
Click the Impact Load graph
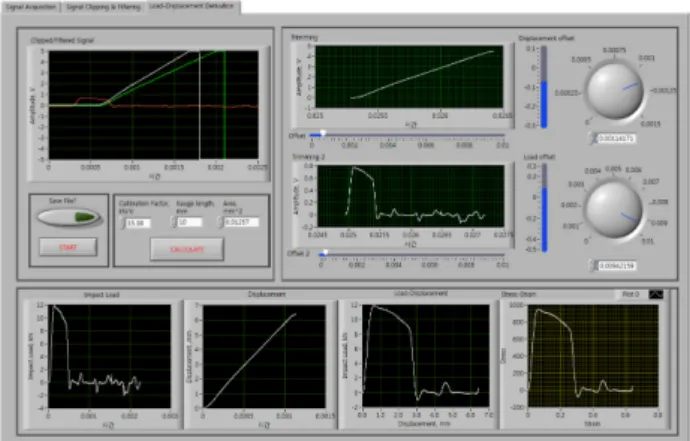coord(109,356)
